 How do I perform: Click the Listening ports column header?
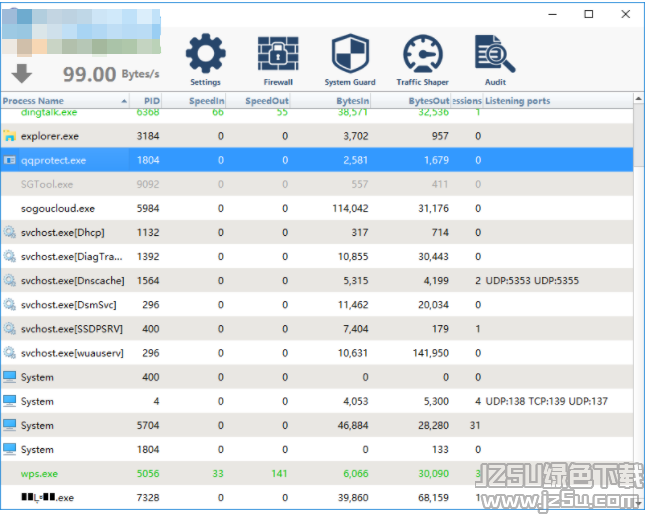click(518, 101)
